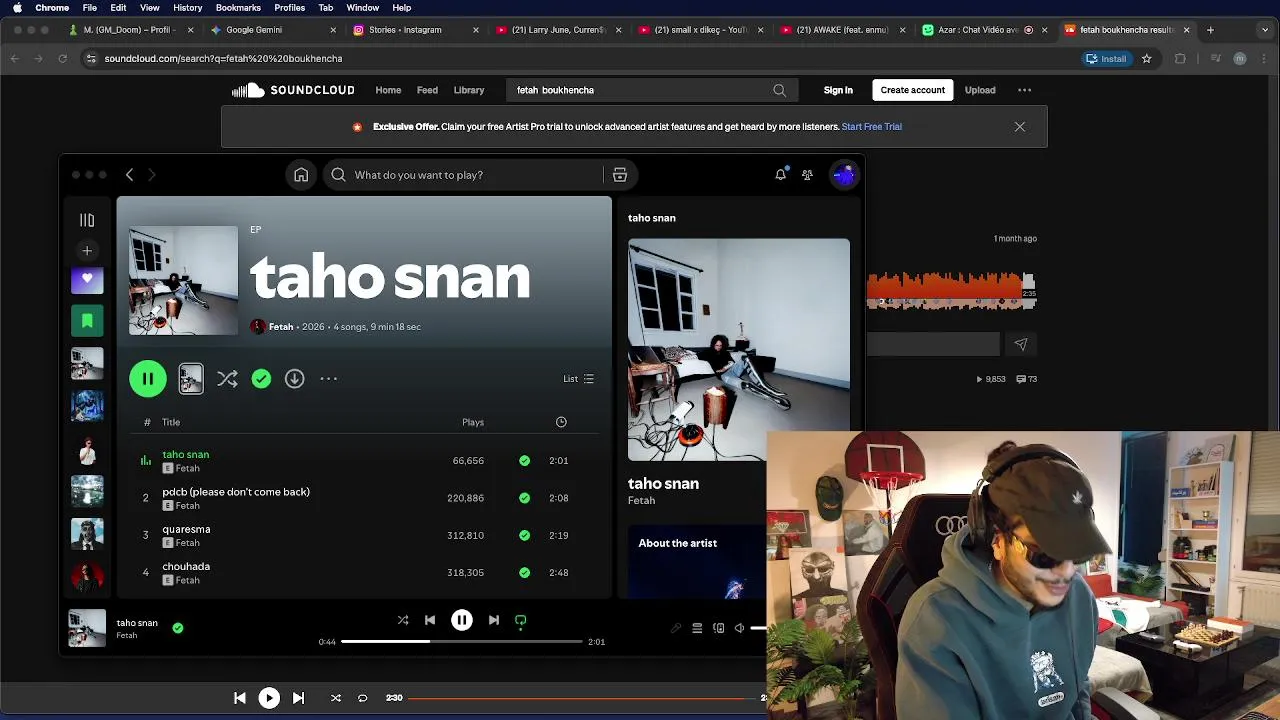Seek in SoundCloud orange waveform
Screen dimensions: 1280x720
tap(950, 290)
